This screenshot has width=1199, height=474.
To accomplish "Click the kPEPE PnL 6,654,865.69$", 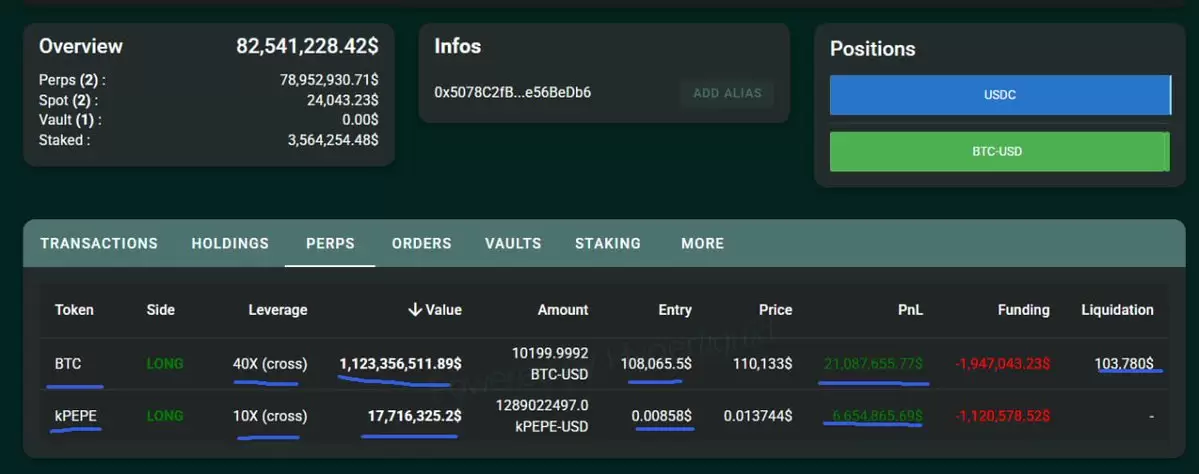I will tap(877, 417).
